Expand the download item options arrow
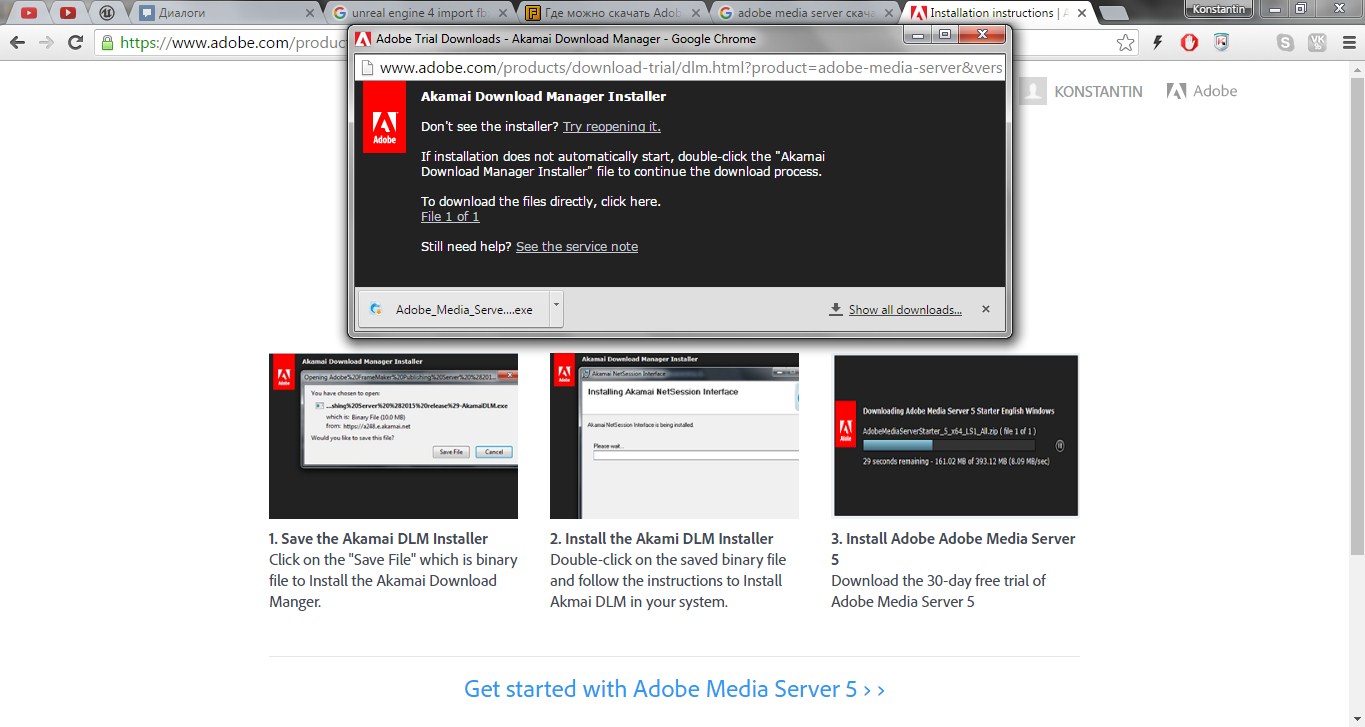1365x727 pixels. pos(557,309)
